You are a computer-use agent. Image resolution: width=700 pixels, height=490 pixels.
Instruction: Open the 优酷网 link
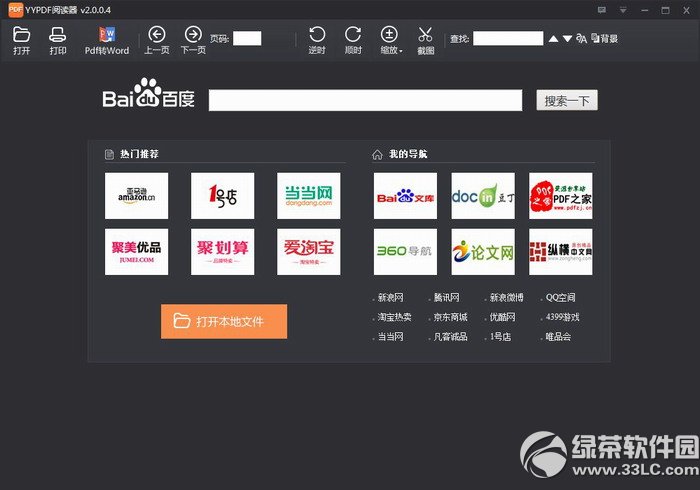(503, 317)
